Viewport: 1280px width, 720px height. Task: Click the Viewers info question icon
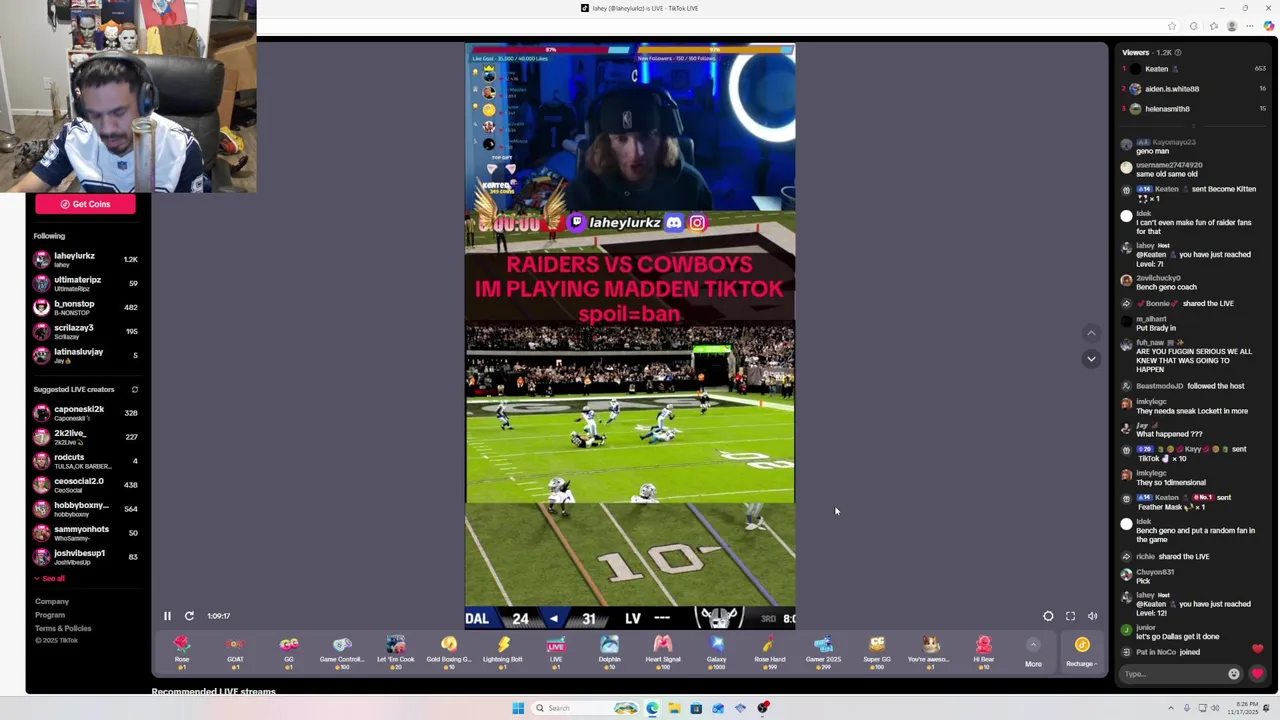[x=1178, y=52]
